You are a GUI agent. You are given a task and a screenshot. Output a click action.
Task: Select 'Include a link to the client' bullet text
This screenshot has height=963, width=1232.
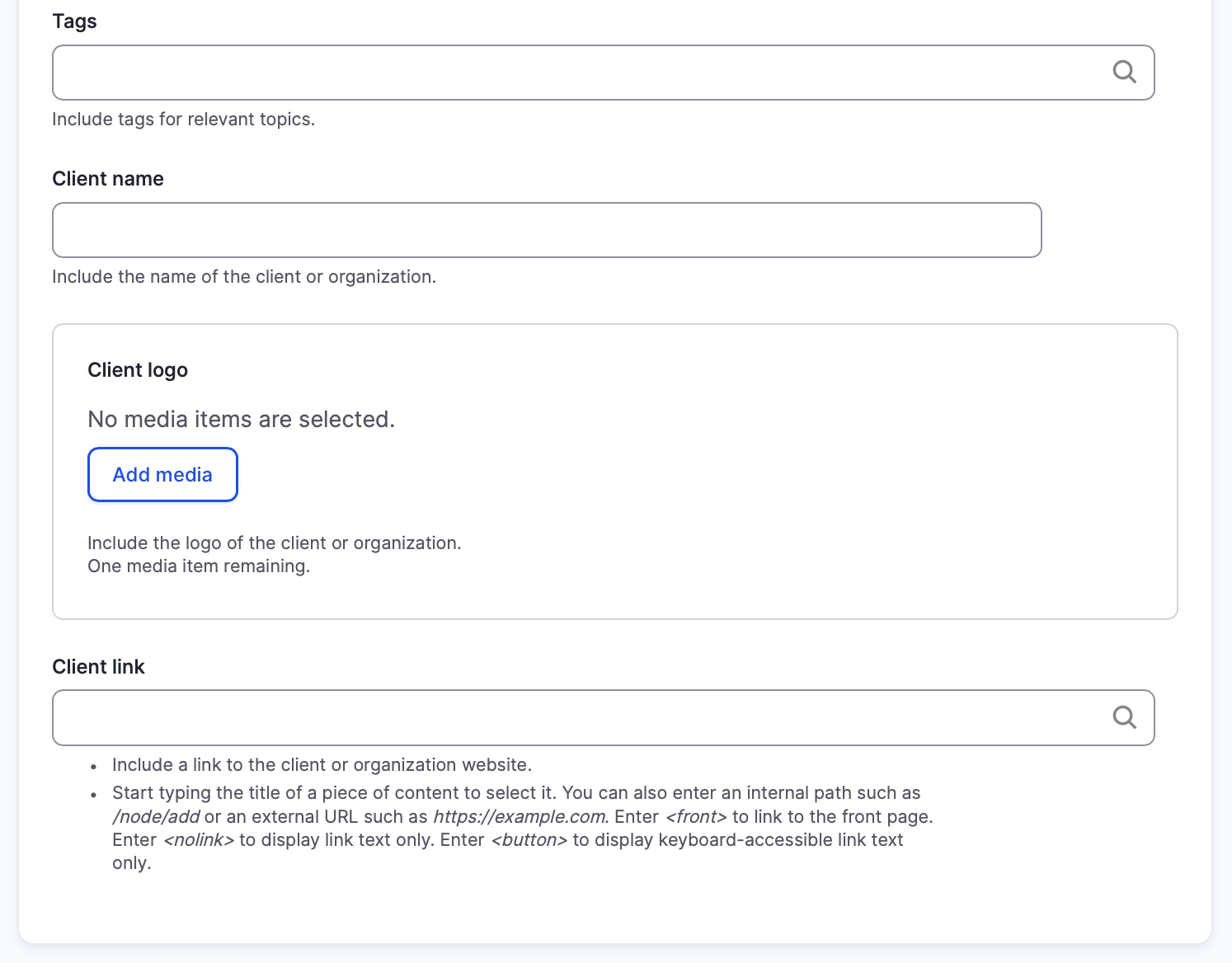point(322,765)
